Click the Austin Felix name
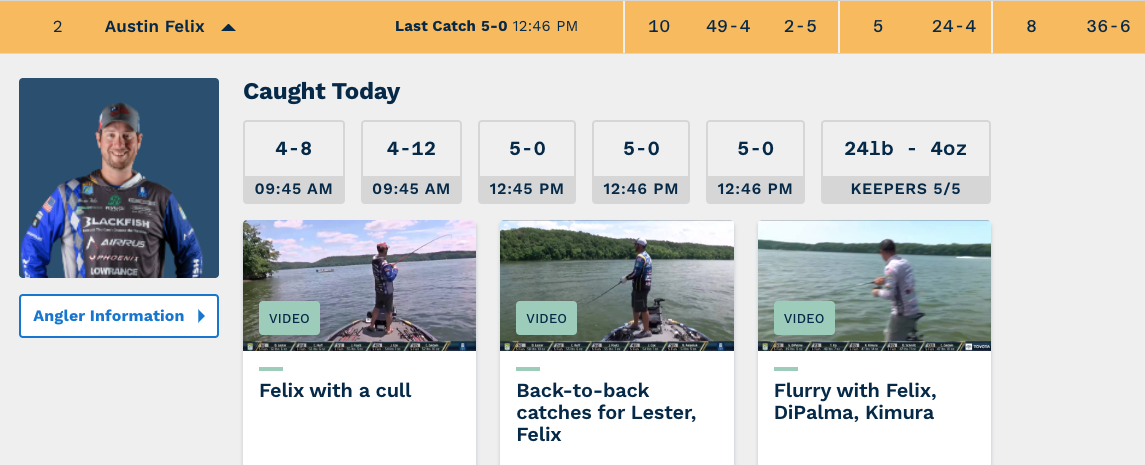Viewport: 1145px width, 465px height. click(x=154, y=27)
